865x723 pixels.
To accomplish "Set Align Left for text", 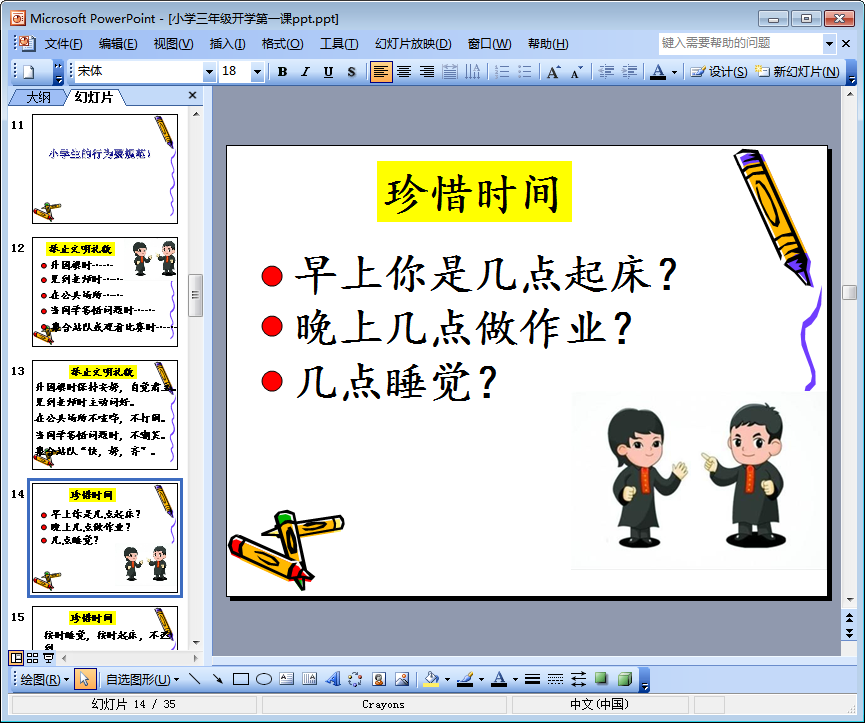I will coord(381,72).
